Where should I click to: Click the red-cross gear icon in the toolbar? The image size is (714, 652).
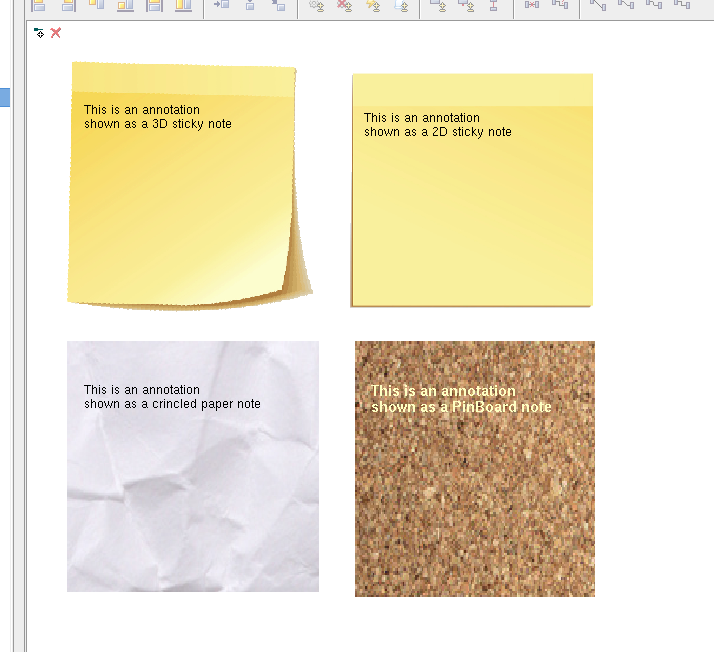345,6
